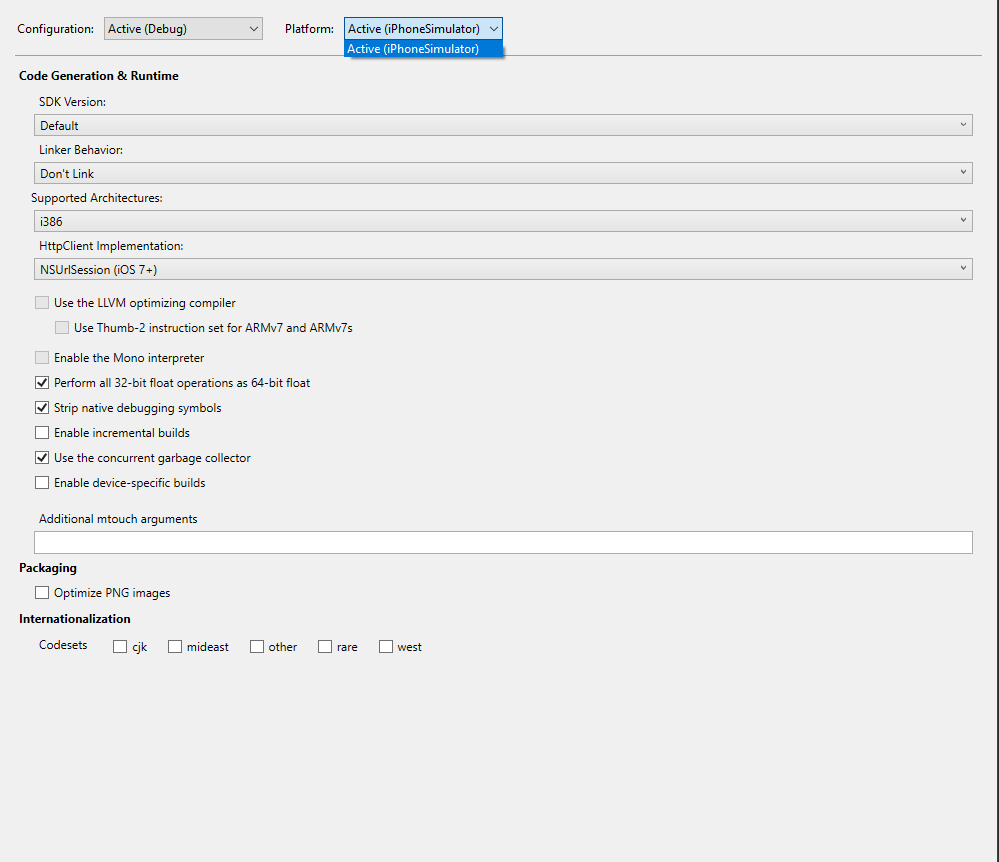This screenshot has height=862, width=999.
Task: Toggle Use Thumb-2 instruction set checkbox
Action: [x=62, y=327]
